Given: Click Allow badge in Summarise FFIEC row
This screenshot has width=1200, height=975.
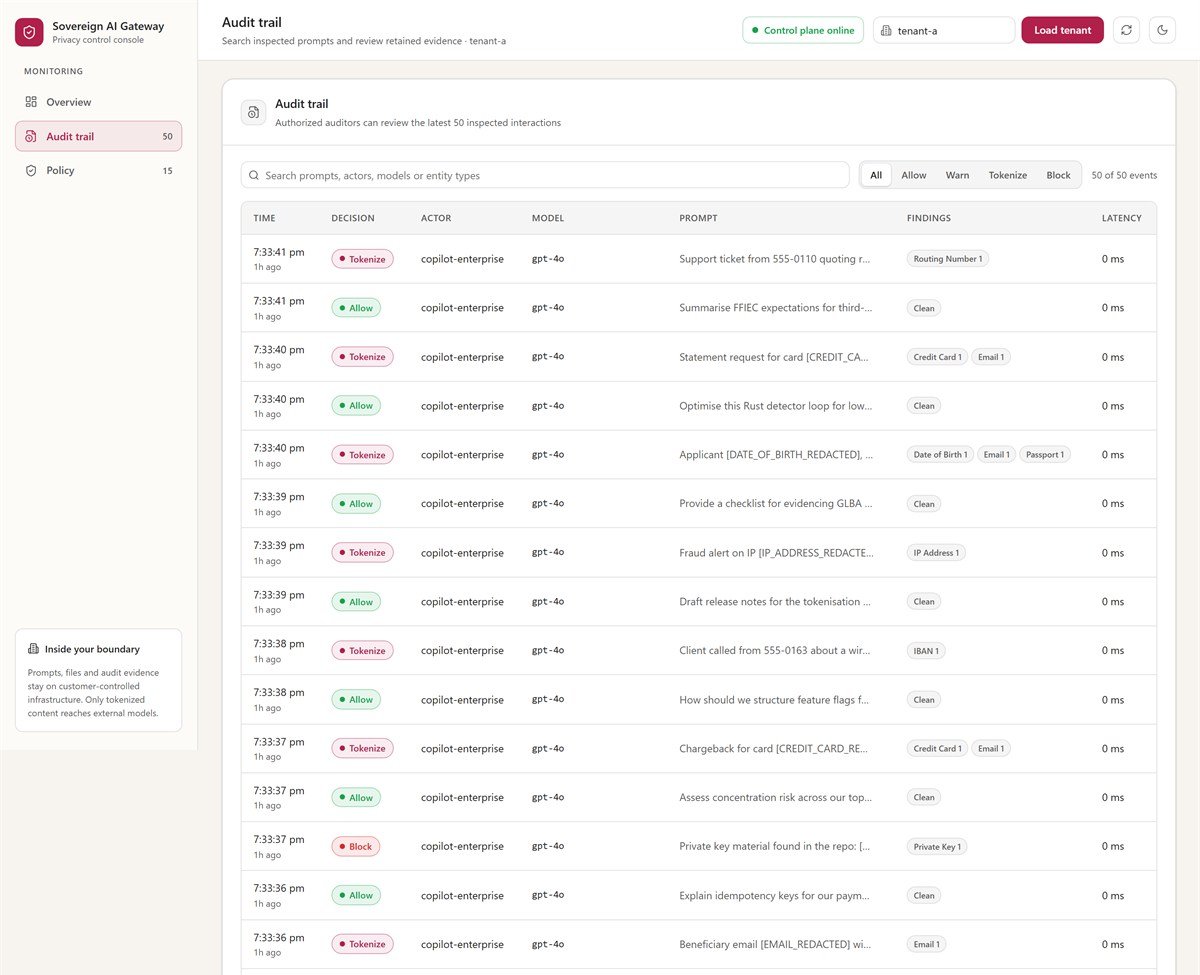Looking at the screenshot, I should point(356,308).
